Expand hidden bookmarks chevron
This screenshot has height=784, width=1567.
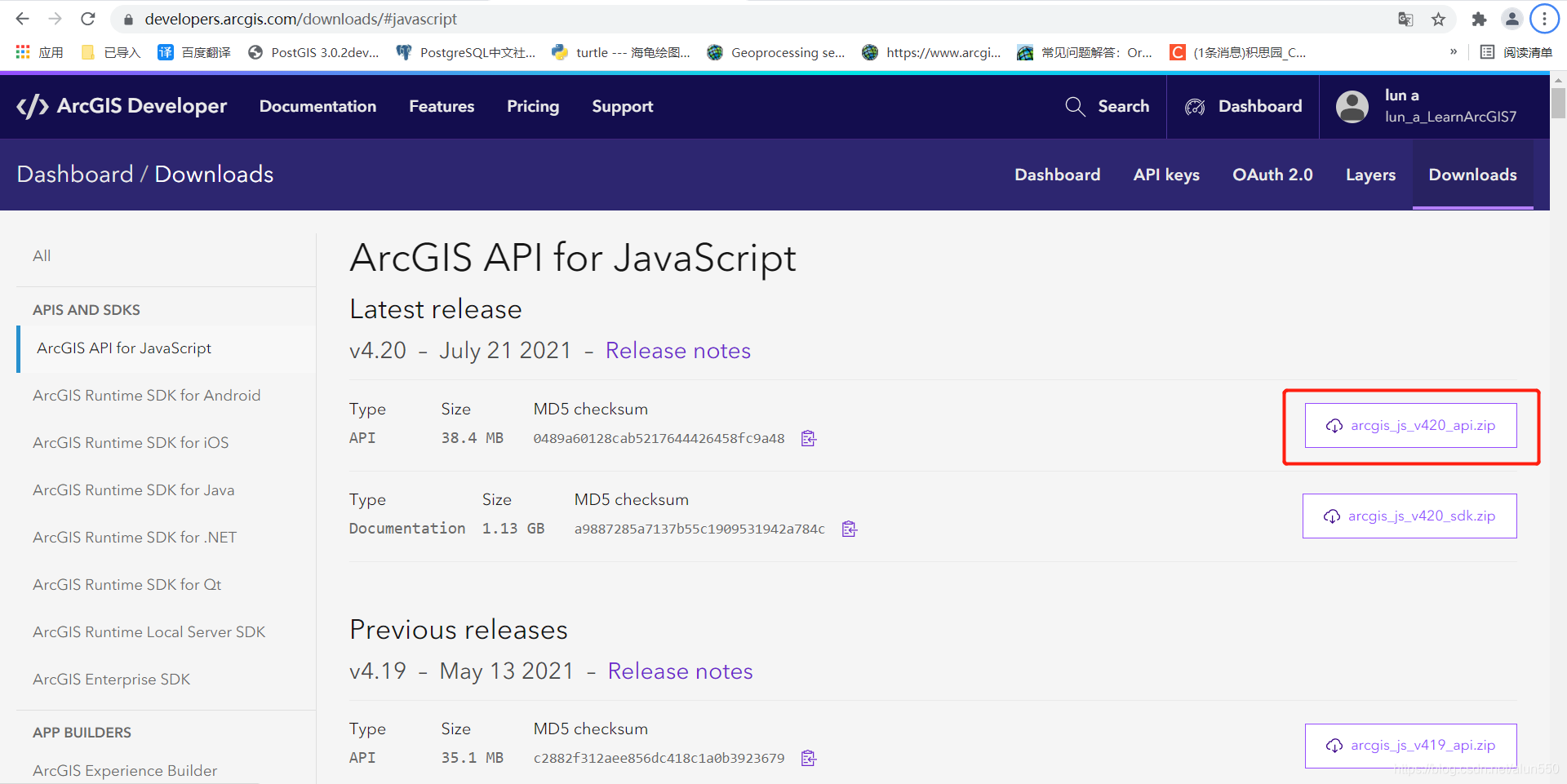pyautogui.click(x=1454, y=51)
